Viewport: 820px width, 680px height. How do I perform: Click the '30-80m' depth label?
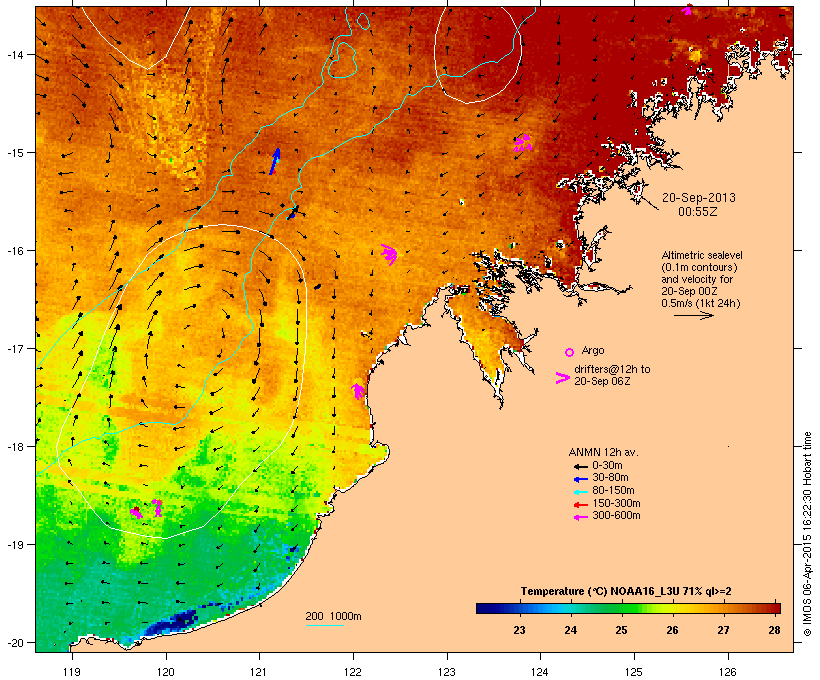click(x=610, y=478)
